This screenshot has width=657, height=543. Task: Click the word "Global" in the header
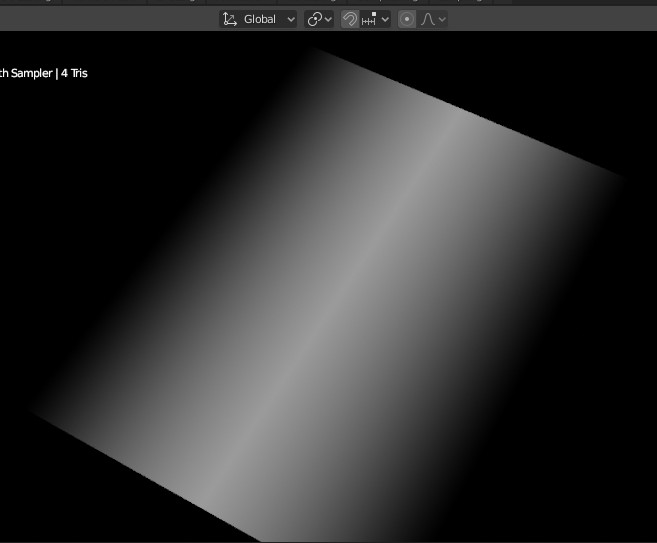260,19
